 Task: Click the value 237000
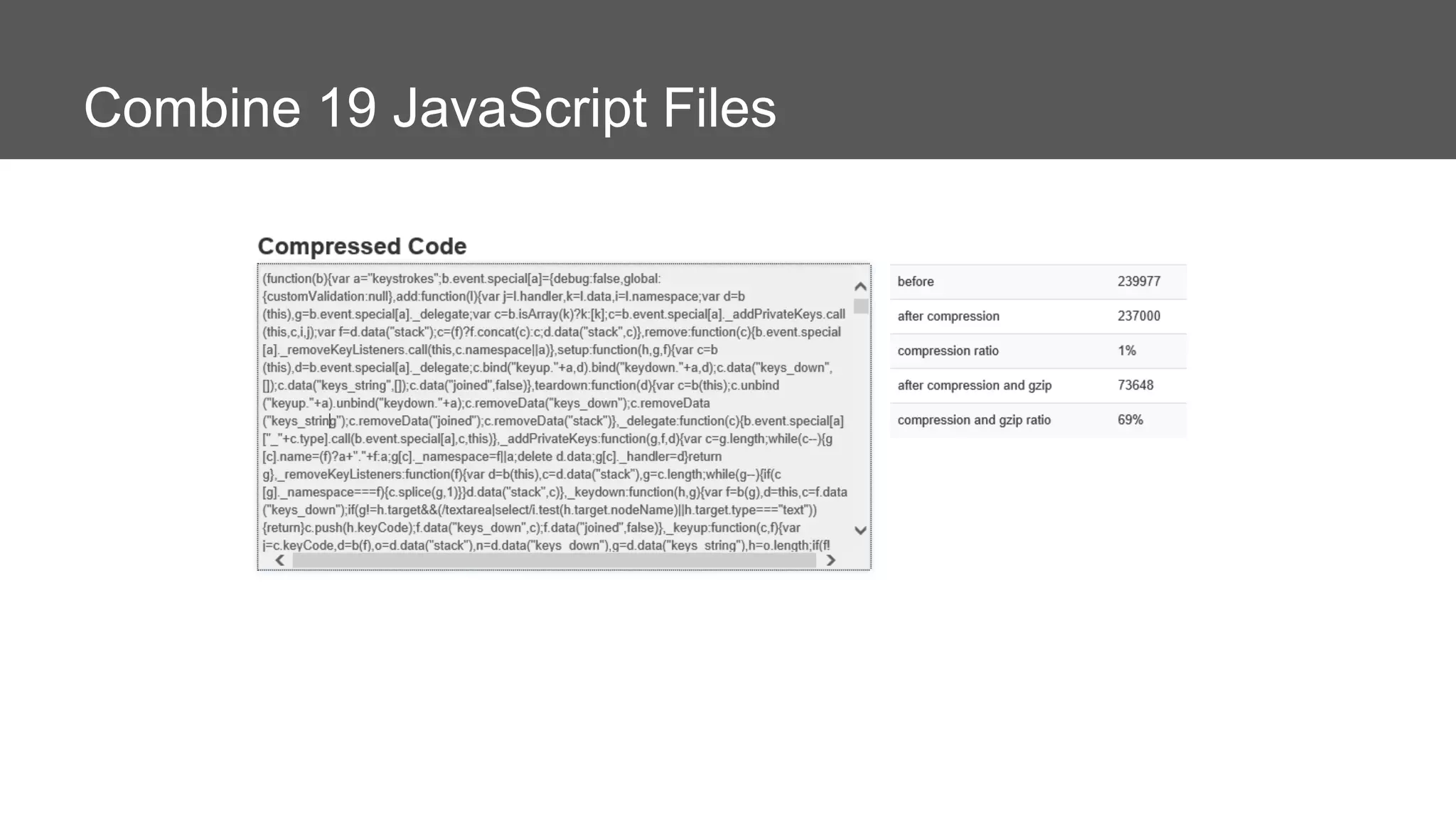tap(1139, 316)
